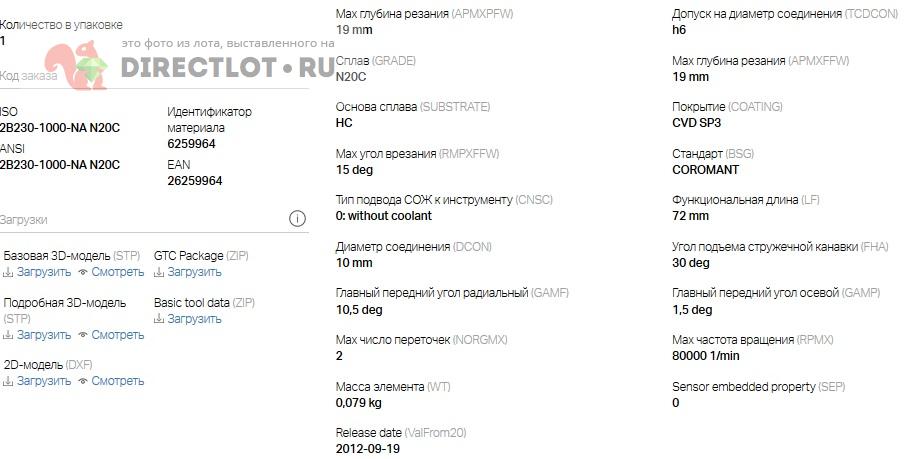Click download icon for Базовая 3D-модель
The width and height of the screenshot is (905, 459).
tap(8, 272)
